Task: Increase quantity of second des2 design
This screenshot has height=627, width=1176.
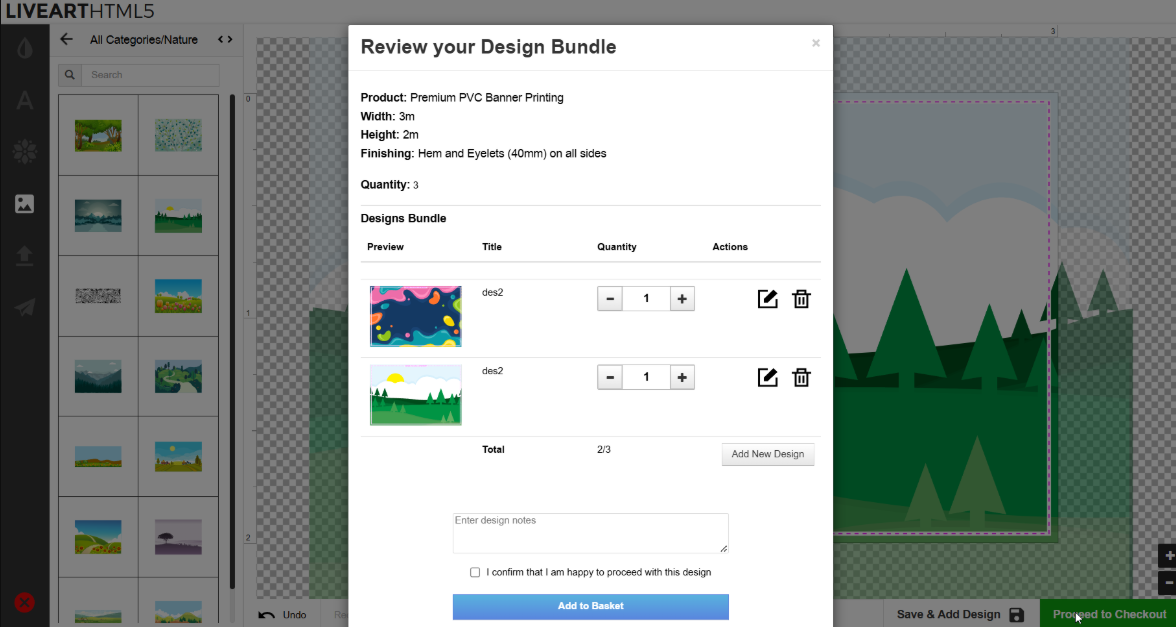Action: 682,377
